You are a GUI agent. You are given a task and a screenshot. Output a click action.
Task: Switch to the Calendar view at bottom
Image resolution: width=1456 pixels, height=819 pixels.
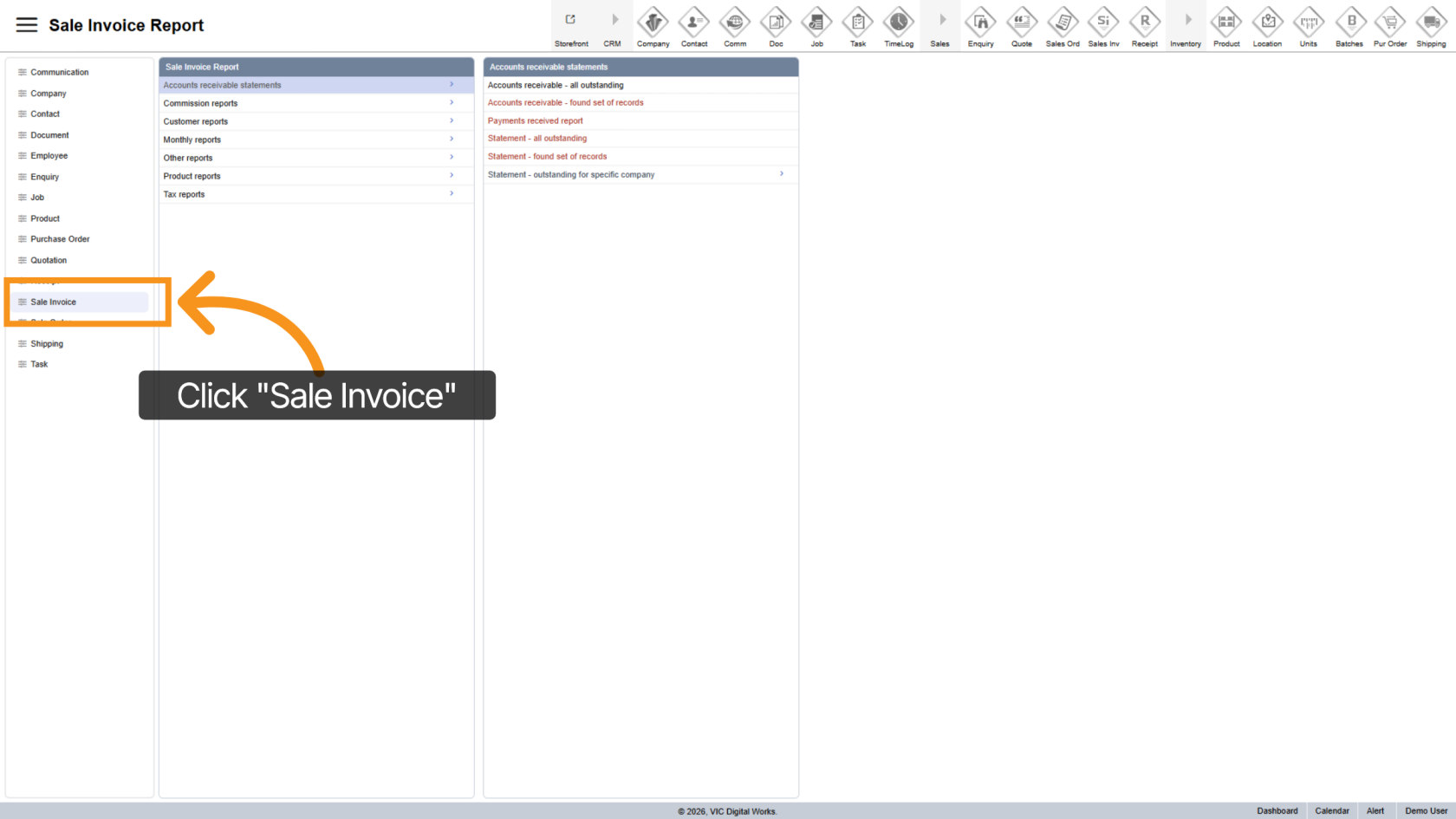tap(1332, 810)
